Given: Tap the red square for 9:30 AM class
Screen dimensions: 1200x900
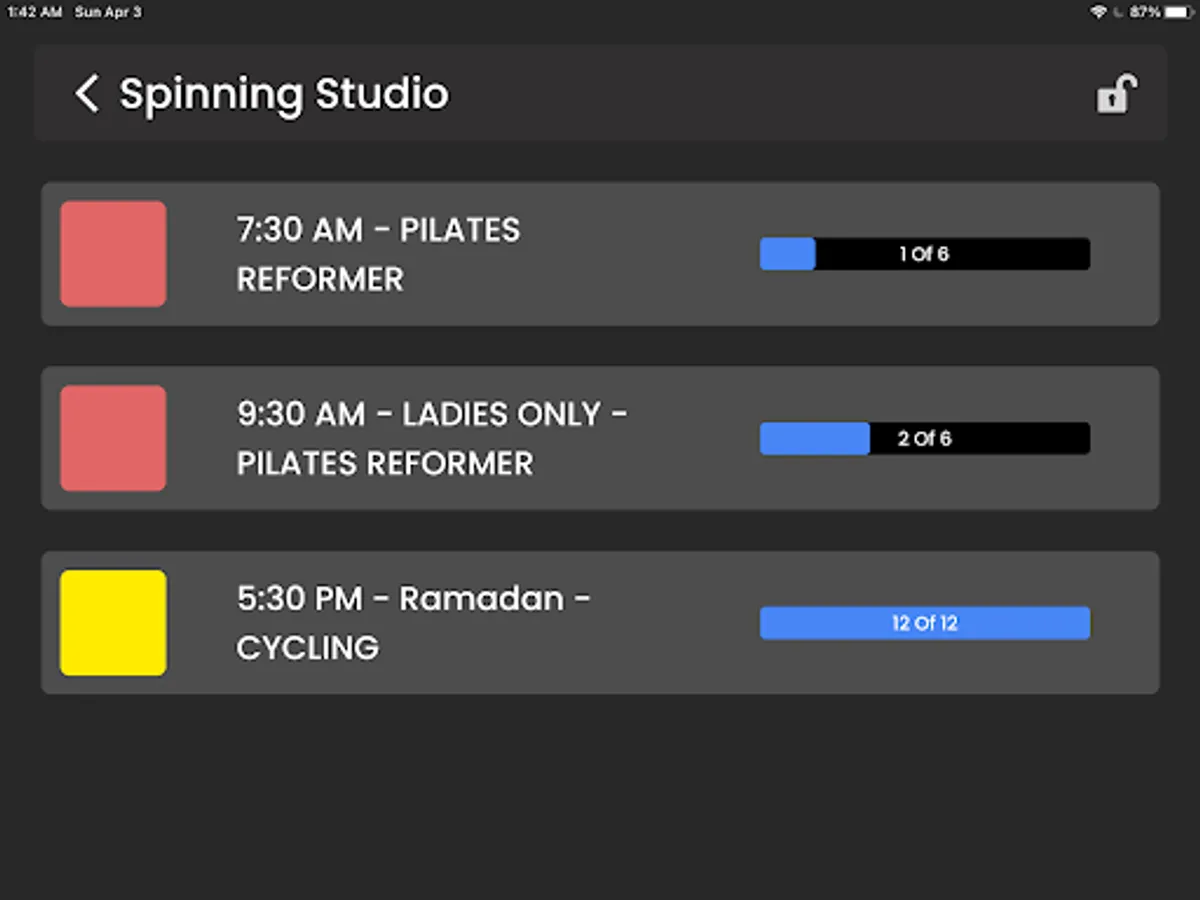Looking at the screenshot, I should point(113,438).
